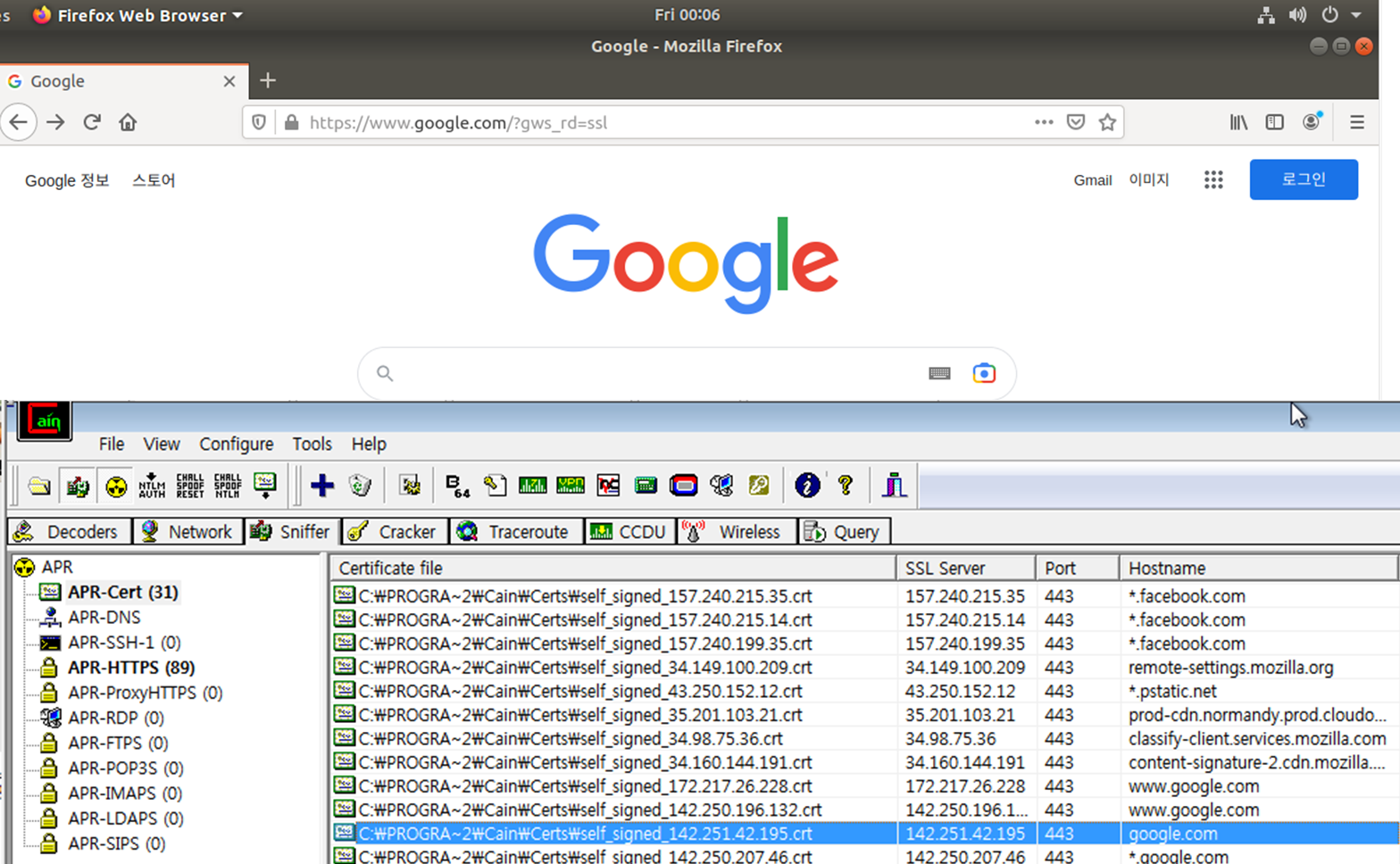Click the Certificate file column header

coord(612,568)
